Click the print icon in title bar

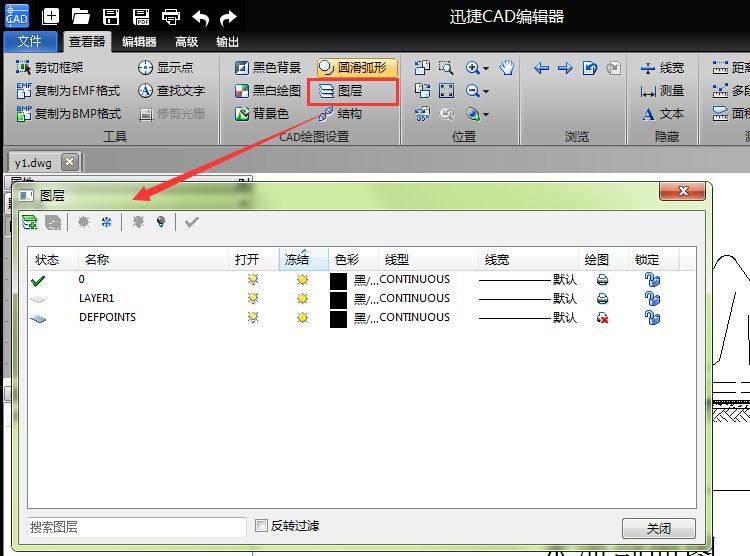[171, 16]
